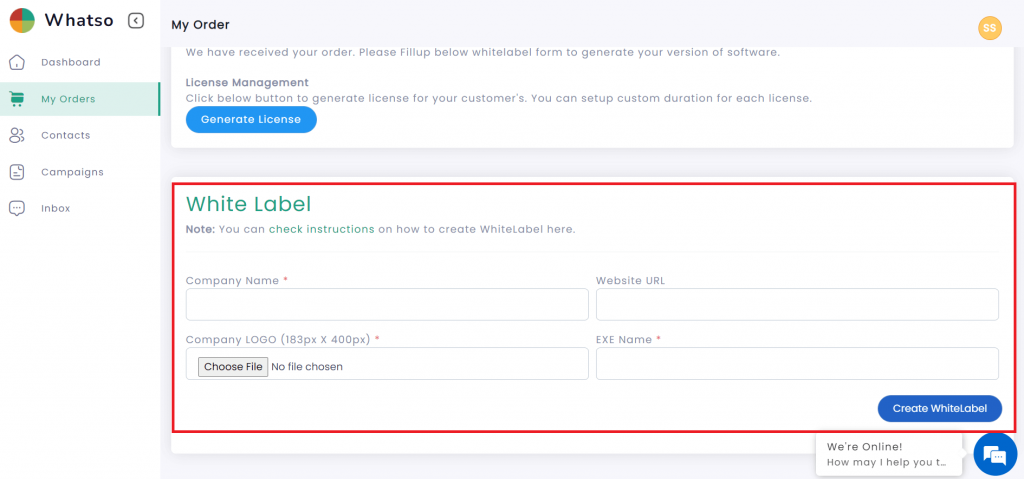Click the Campaigns document icon
The width and height of the screenshot is (1024, 479).
pos(17,172)
